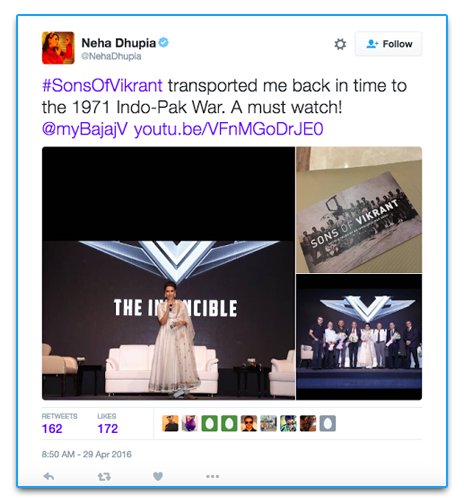Visit the @myBajajV mention
This screenshot has width=464, height=500.
[85, 129]
